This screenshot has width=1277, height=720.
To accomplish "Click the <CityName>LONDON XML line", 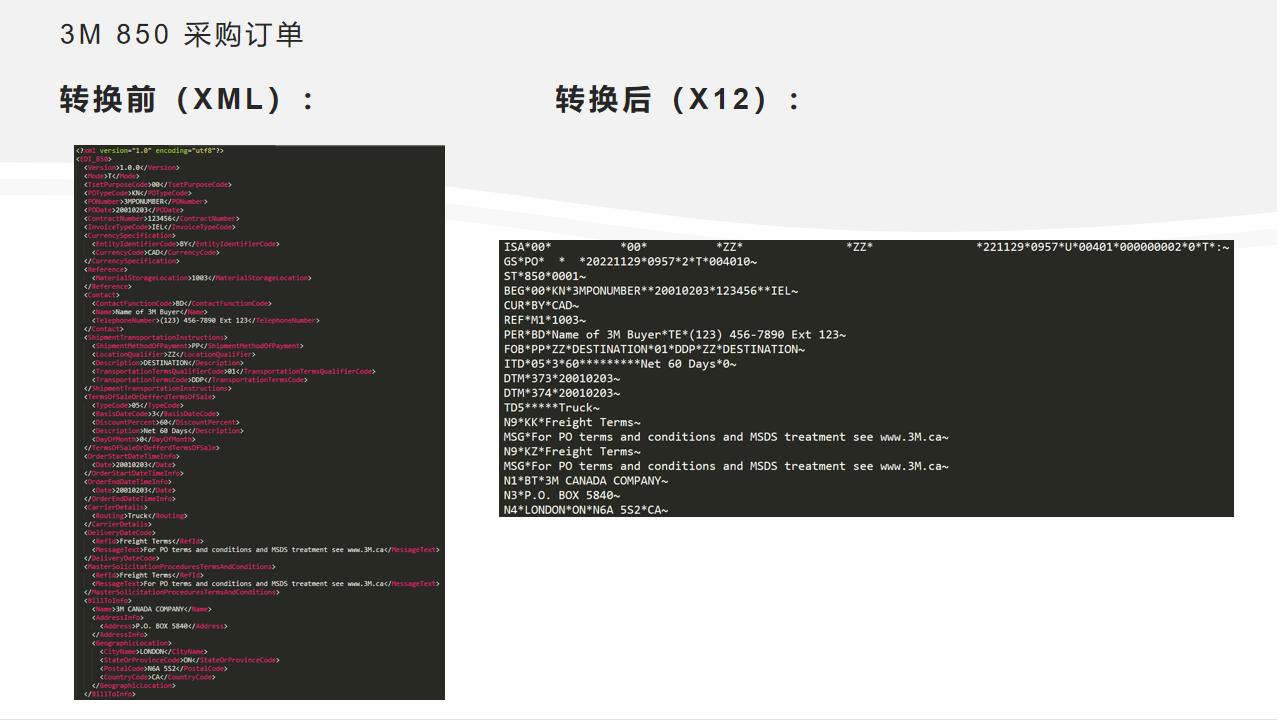I will 154,651.
